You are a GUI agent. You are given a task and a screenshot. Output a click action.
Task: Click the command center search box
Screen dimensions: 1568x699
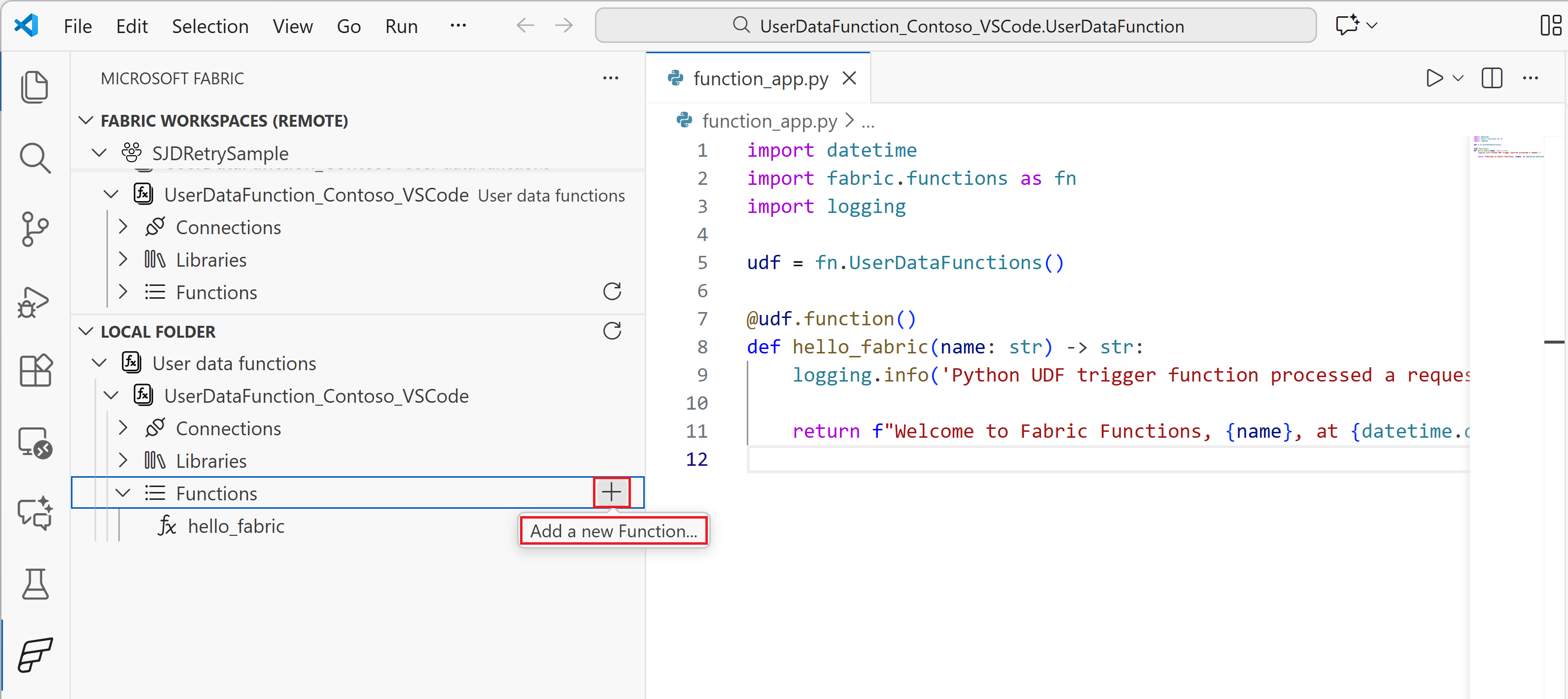[955, 26]
